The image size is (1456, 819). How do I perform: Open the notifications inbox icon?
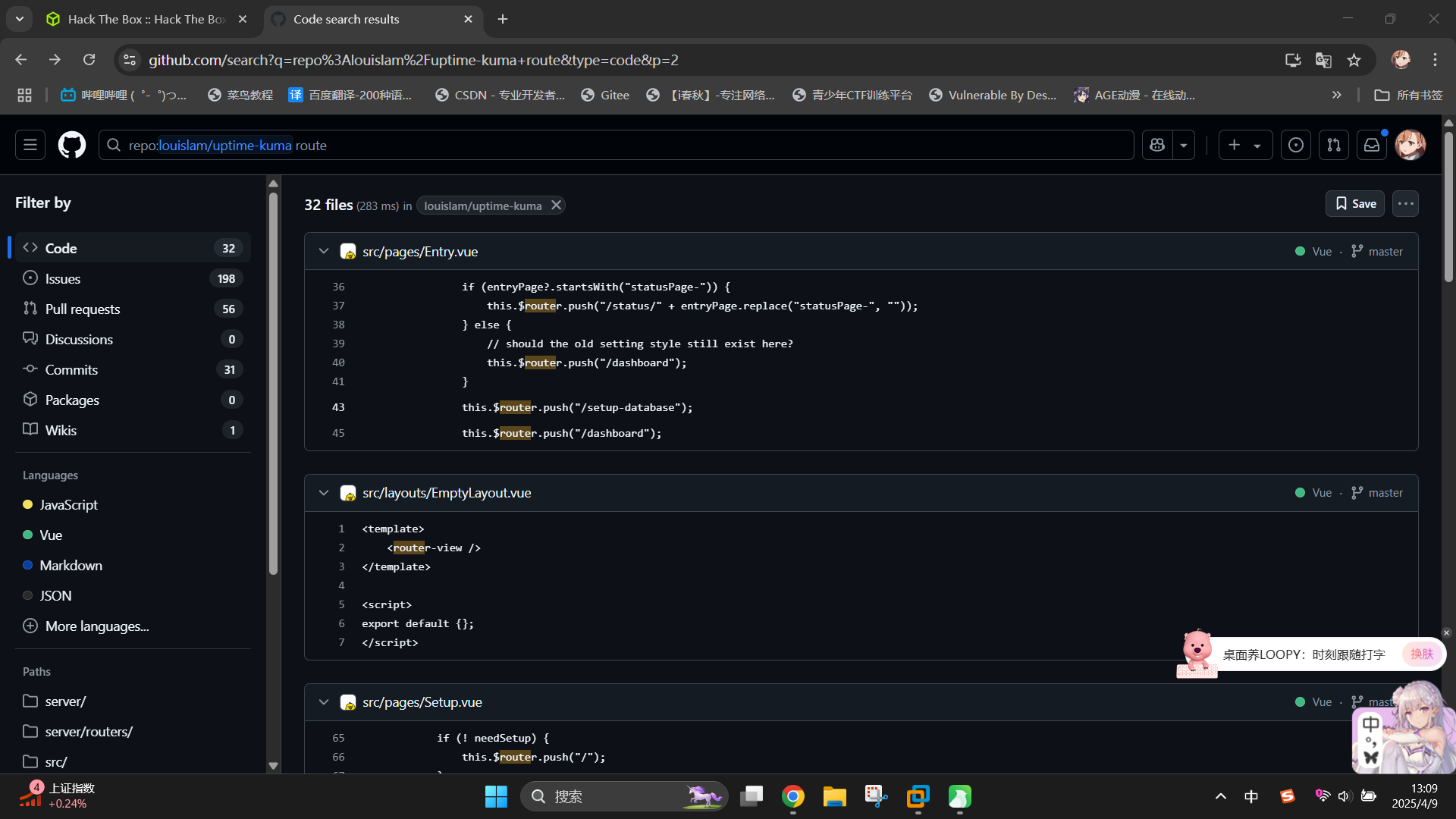(1372, 145)
